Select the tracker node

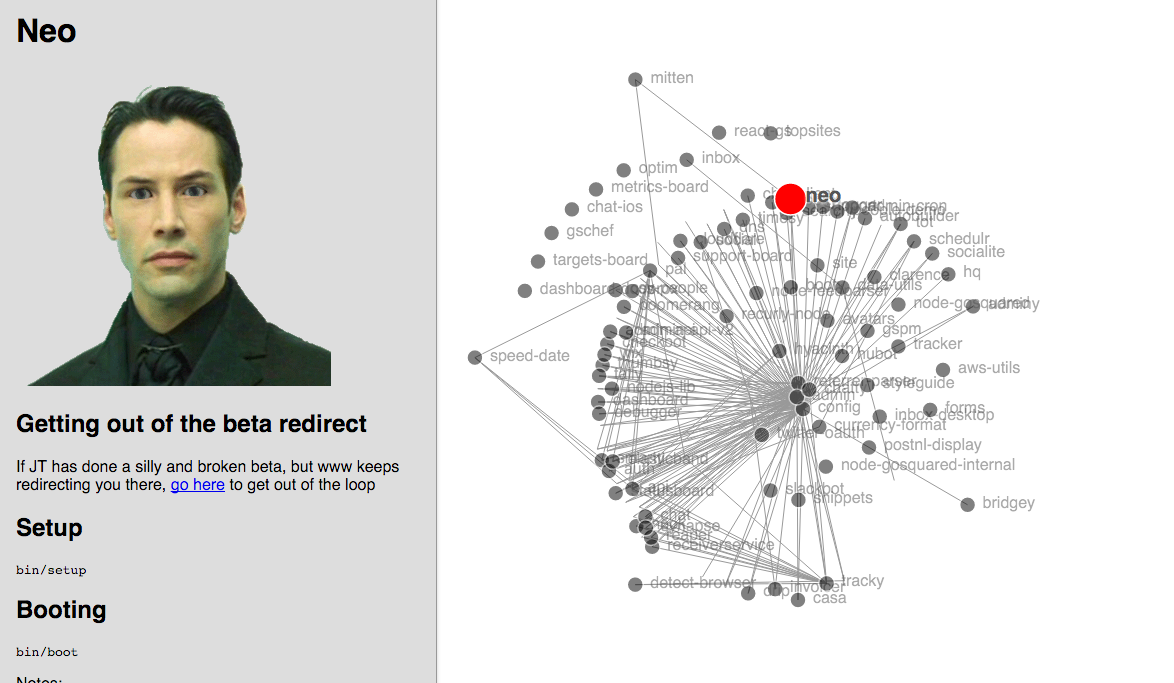tap(898, 345)
